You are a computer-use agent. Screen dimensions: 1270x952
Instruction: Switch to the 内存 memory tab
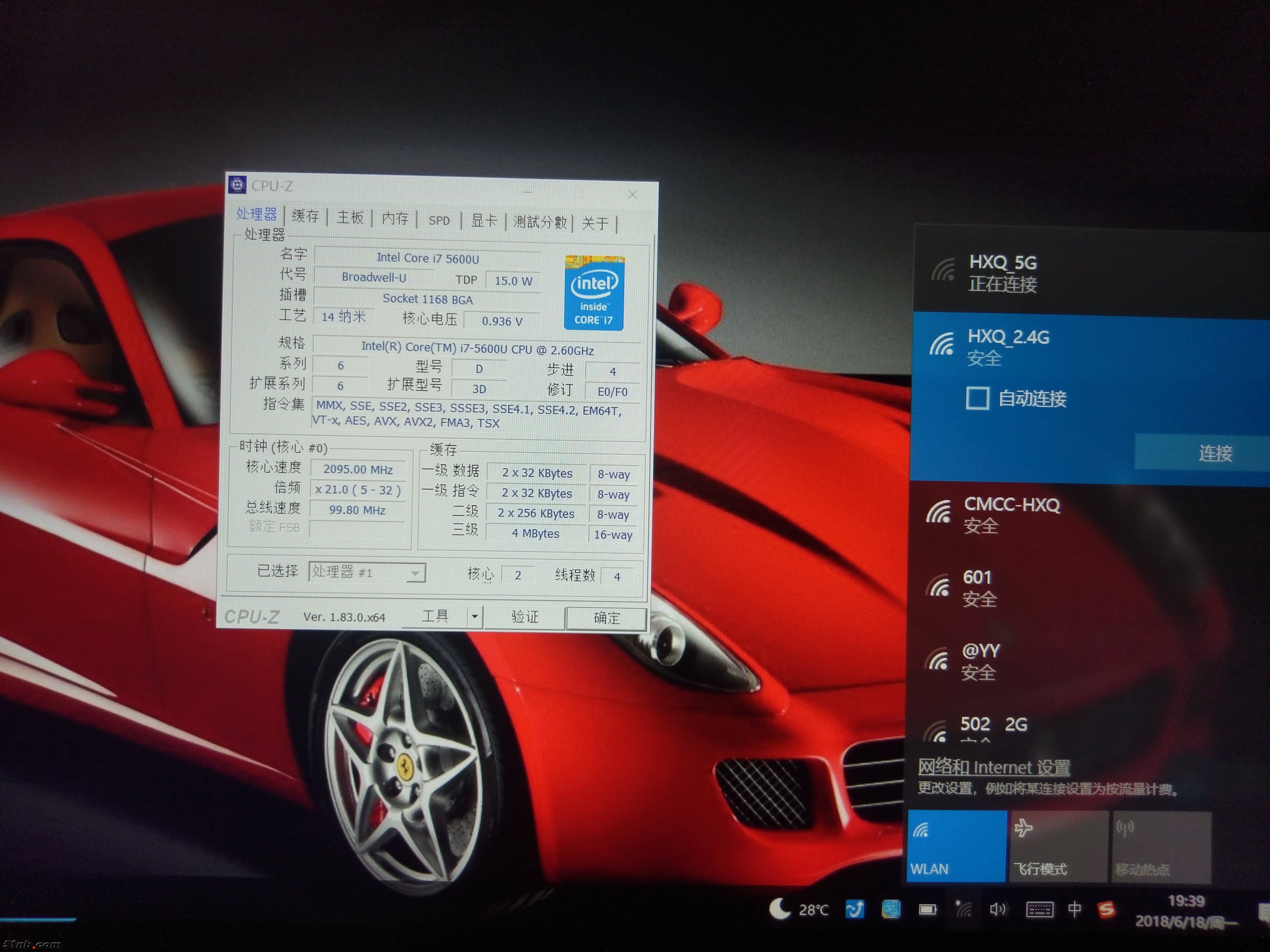click(x=395, y=219)
